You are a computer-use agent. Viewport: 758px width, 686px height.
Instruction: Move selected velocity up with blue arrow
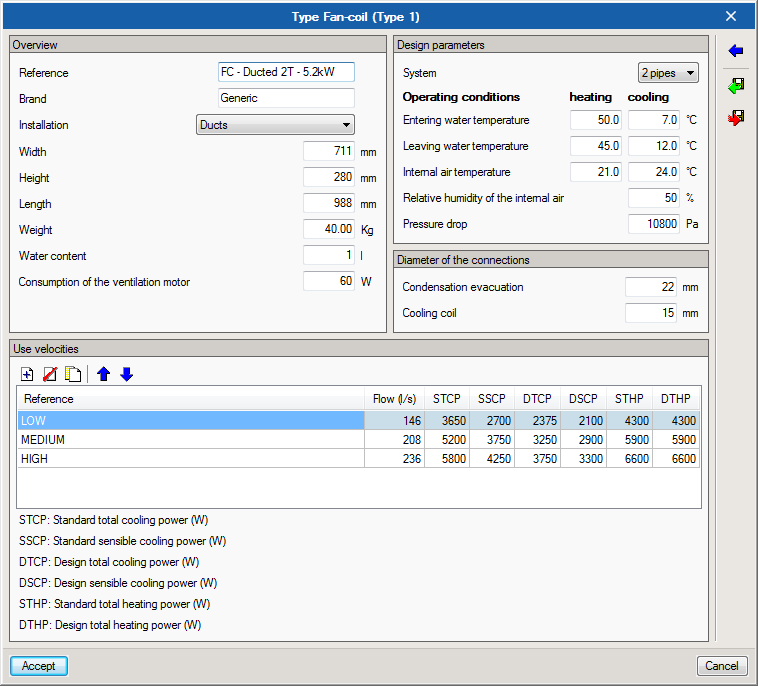pos(103,374)
